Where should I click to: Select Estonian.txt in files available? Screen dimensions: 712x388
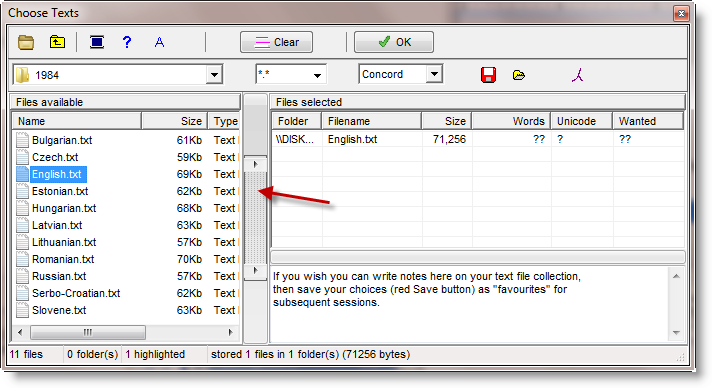[60, 191]
